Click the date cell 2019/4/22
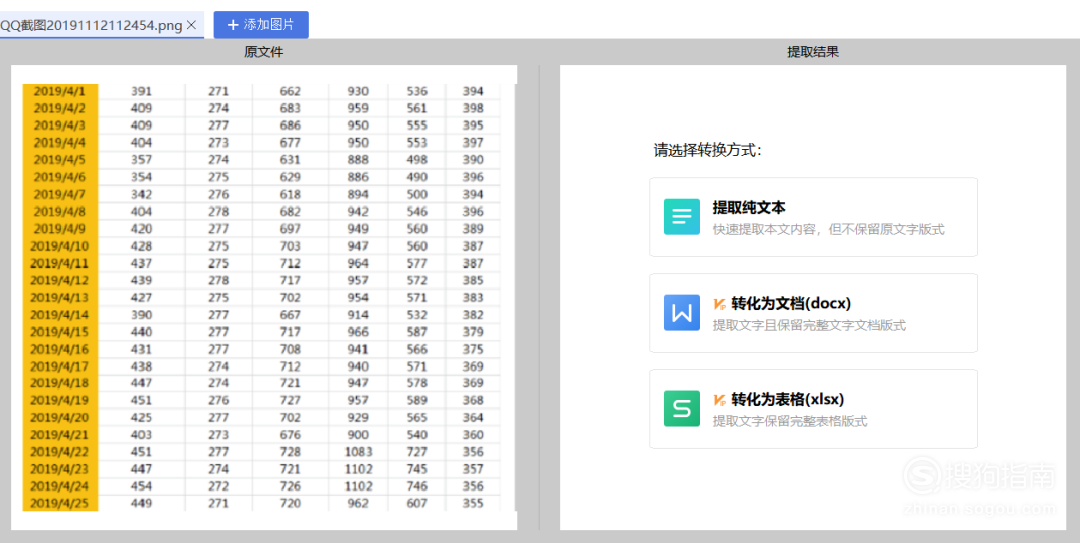The height and width of the screenshot is (543, 1080). pos(60,451)
